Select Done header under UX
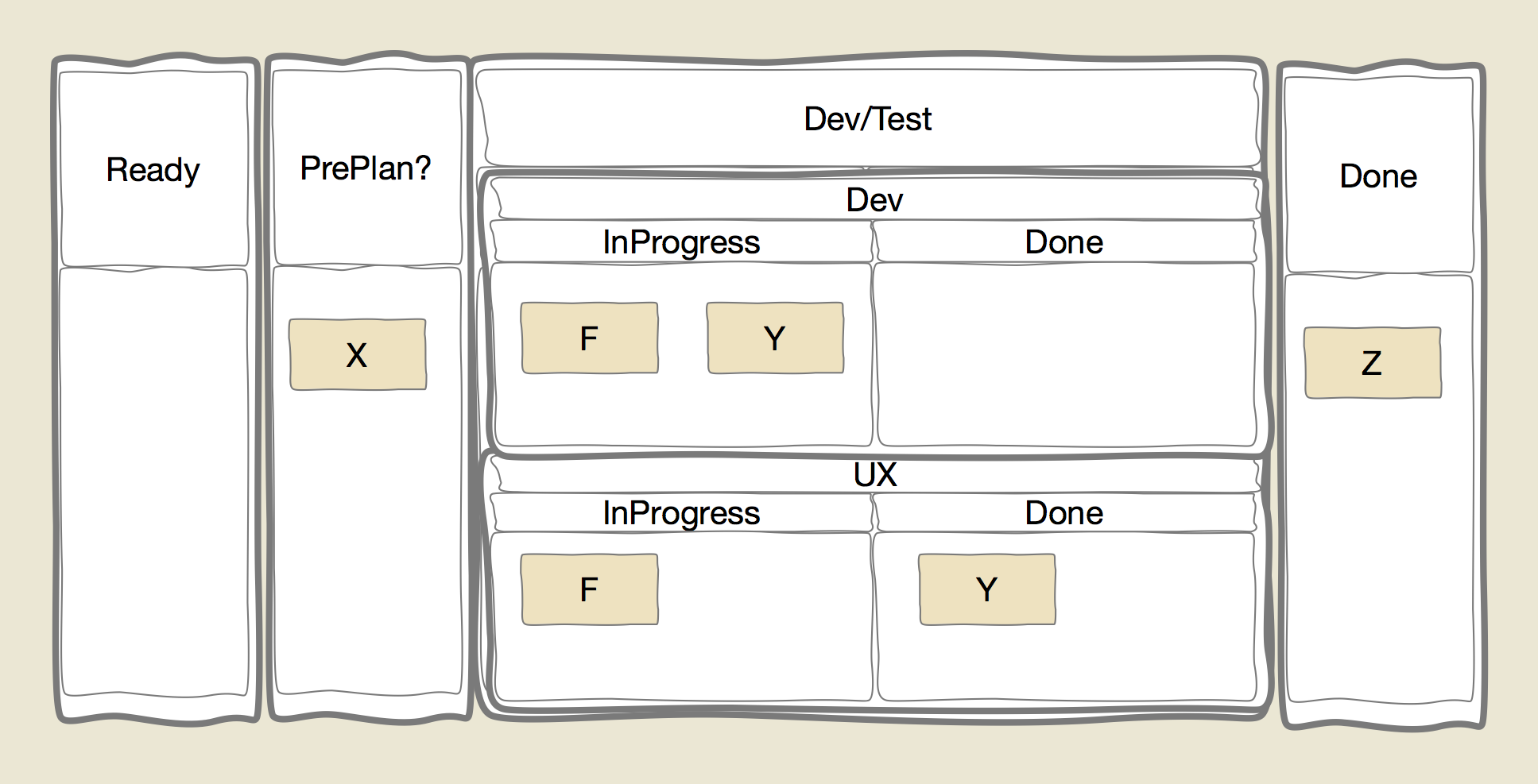The height and width of the screenshot is (784, 1538). pos(1064,512)
